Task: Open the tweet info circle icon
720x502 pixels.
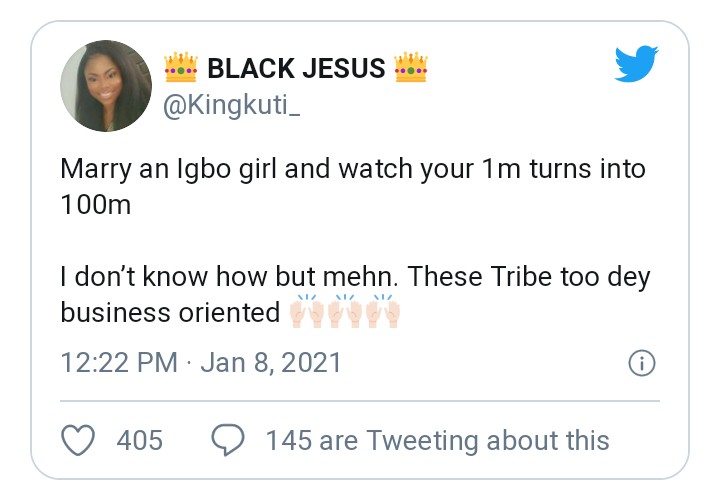Action: (640, 363)
